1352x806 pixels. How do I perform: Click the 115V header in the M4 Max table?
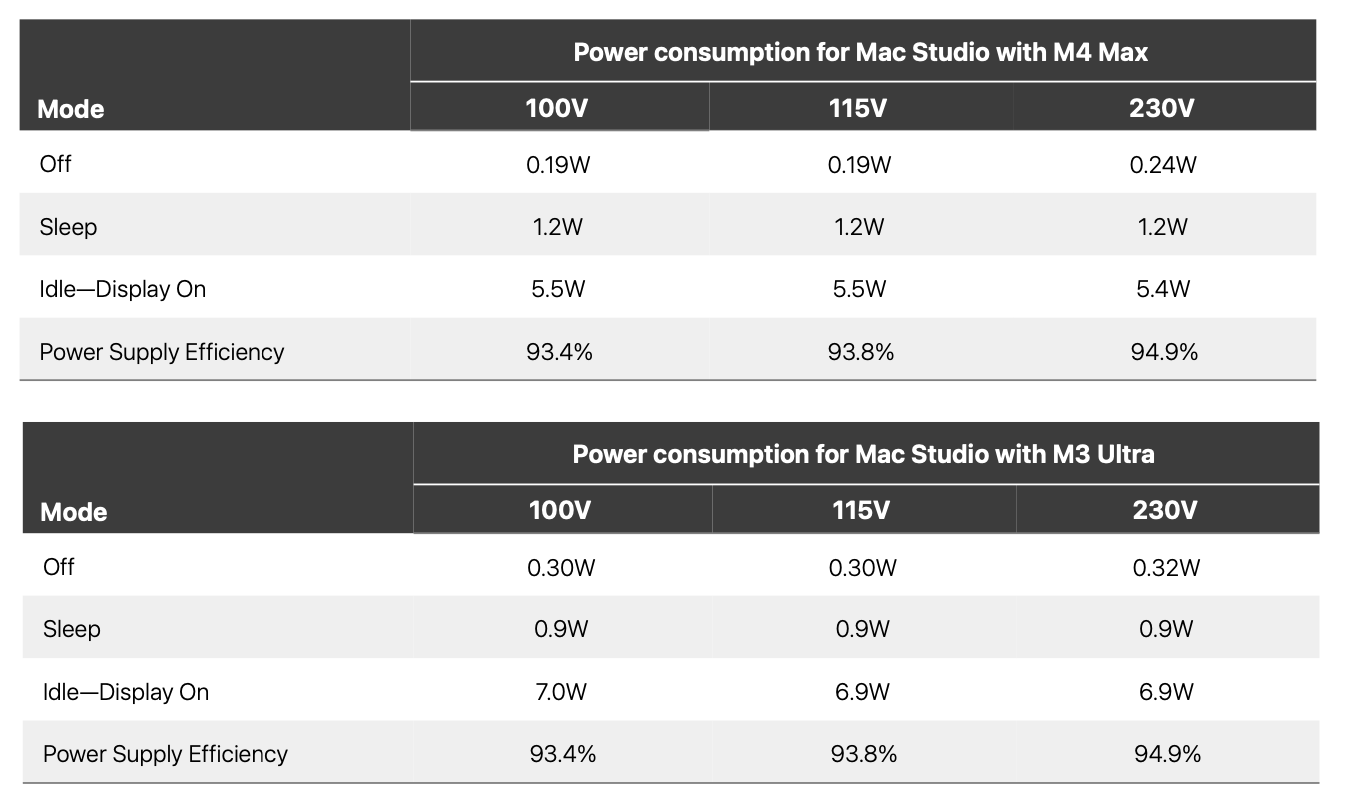click(x=858, y=108)
